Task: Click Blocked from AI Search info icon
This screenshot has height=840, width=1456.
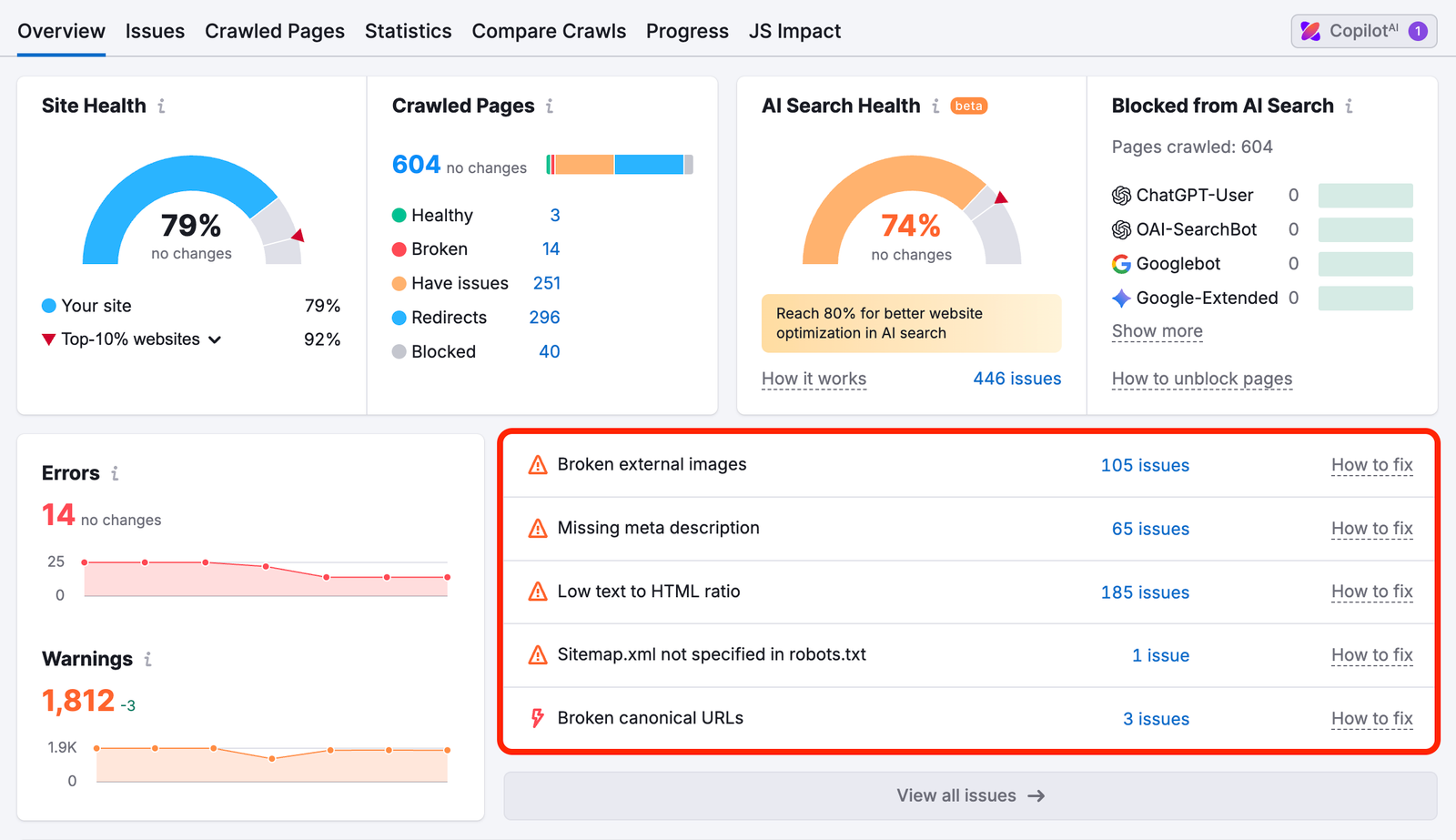Action: point(1349,106)
